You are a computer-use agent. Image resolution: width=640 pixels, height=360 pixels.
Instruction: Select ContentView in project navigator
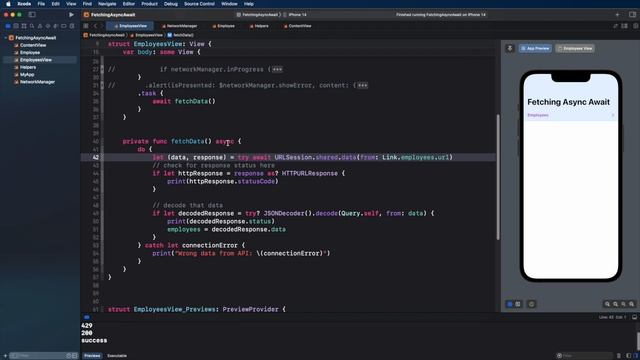coord(33,45)
